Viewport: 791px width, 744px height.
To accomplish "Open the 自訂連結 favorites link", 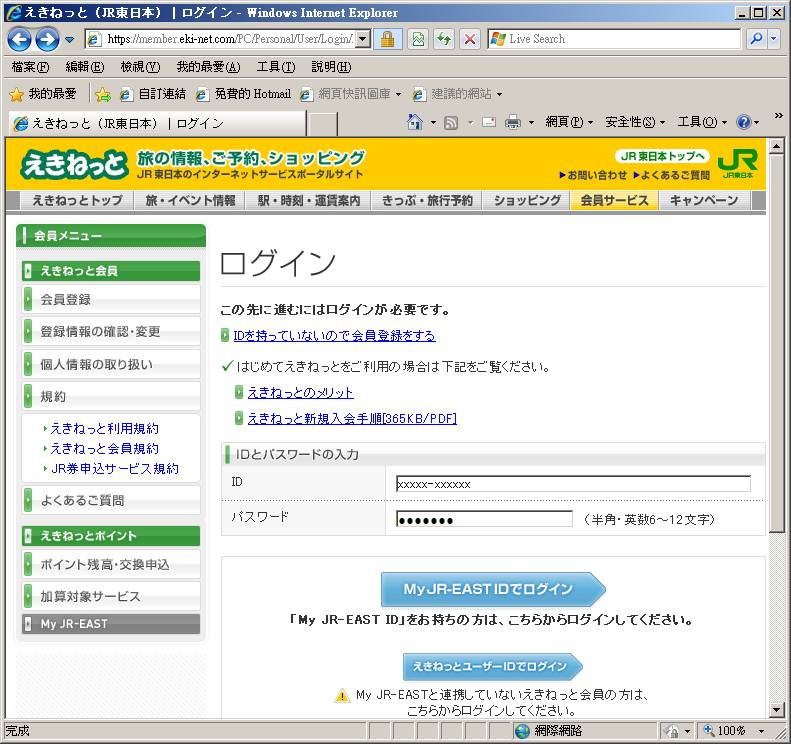I will point(153,94).
